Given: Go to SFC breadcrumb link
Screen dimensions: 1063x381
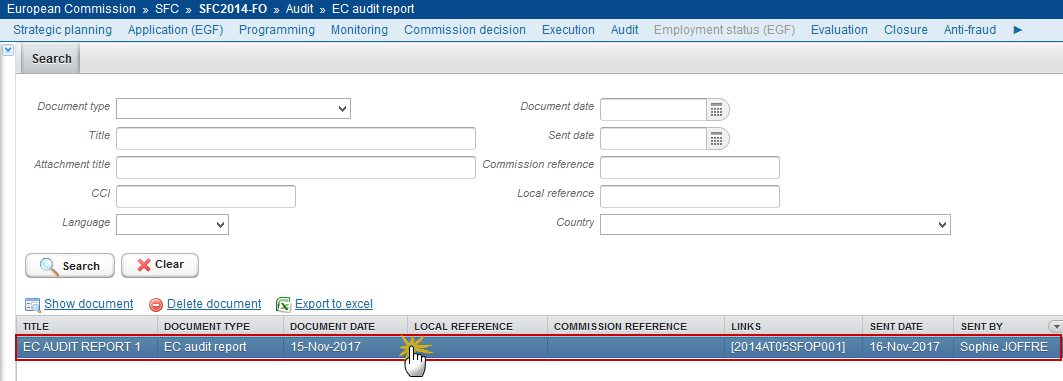Looking at the screenshot, I should 167,9.
